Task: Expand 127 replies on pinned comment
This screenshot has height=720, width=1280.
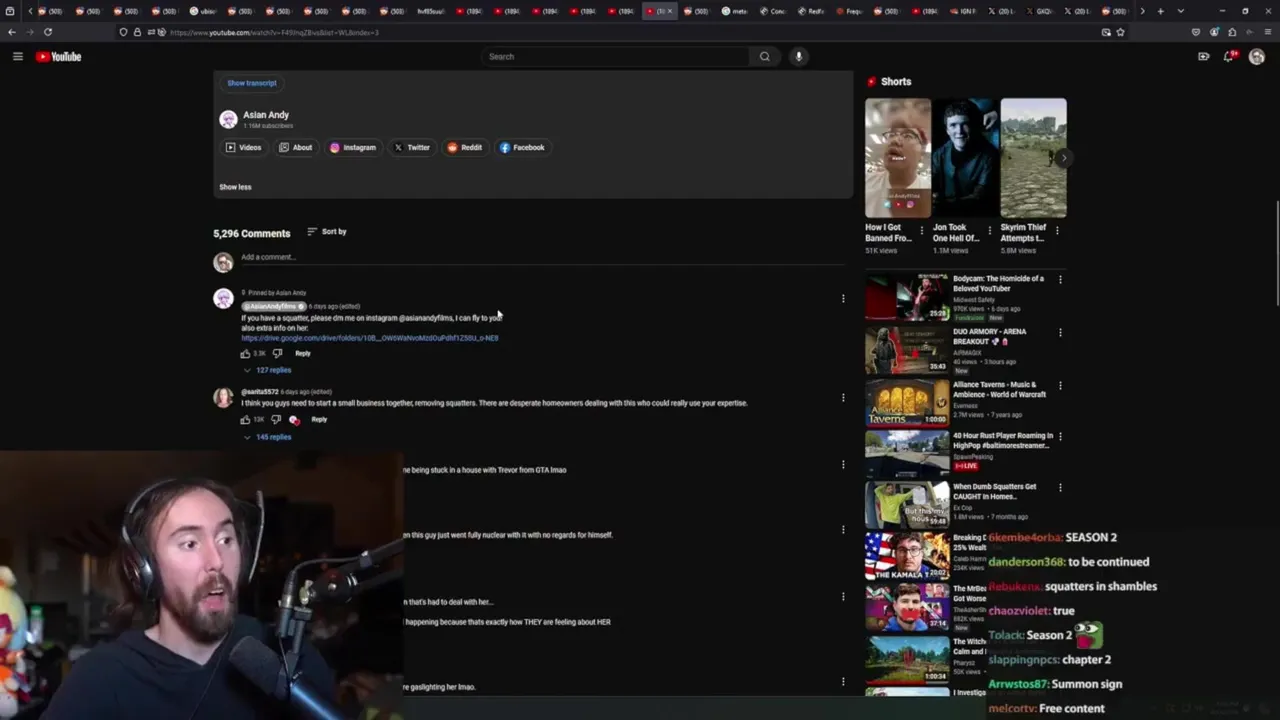Action: (266, 370)
